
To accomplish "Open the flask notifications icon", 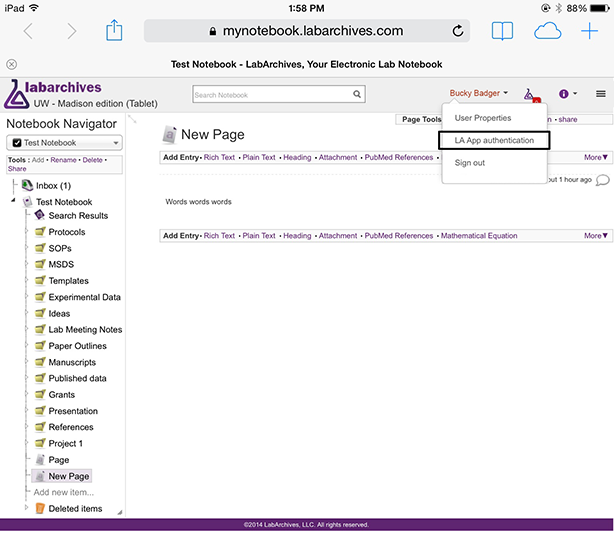I will (531, 95).
